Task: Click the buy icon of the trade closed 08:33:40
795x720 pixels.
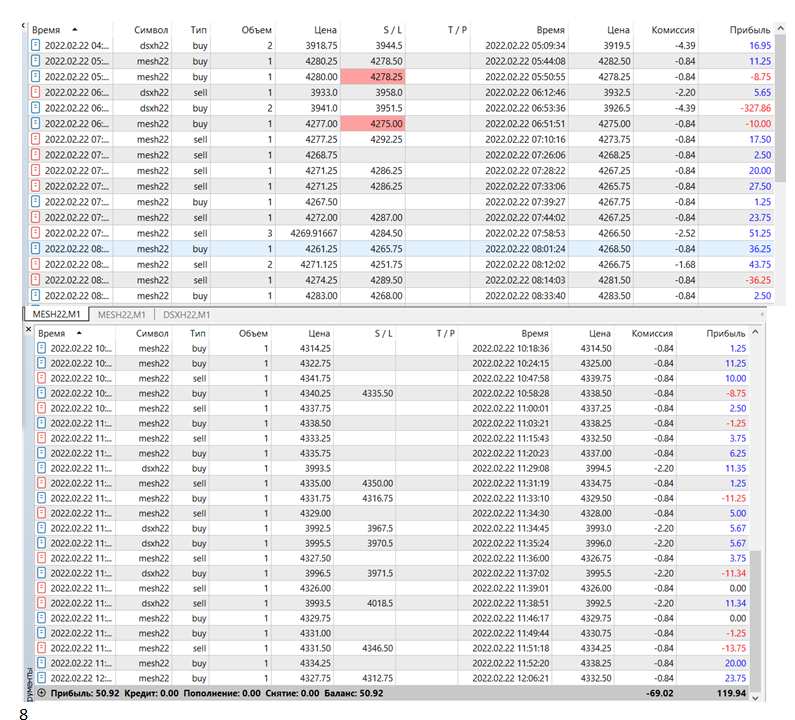Action: tap(35, 295)
